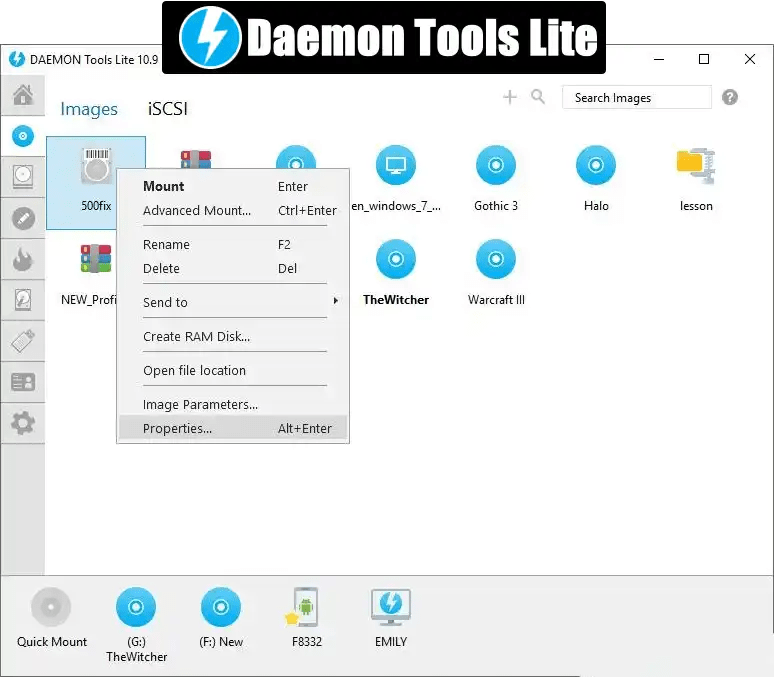The width and height of the screenshot is (774, 677).
Task: Select the 500fix image thumbnail
Action: (x=96, y=183)
